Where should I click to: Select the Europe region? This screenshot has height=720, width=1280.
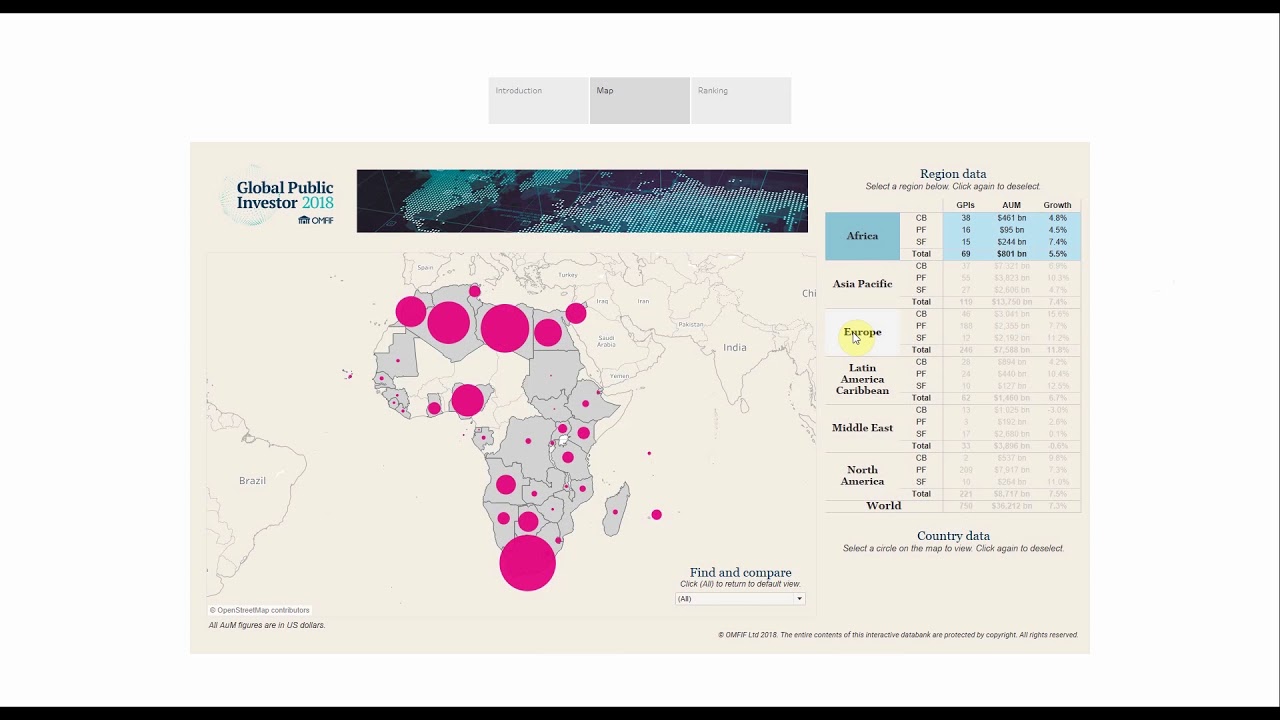862,332
